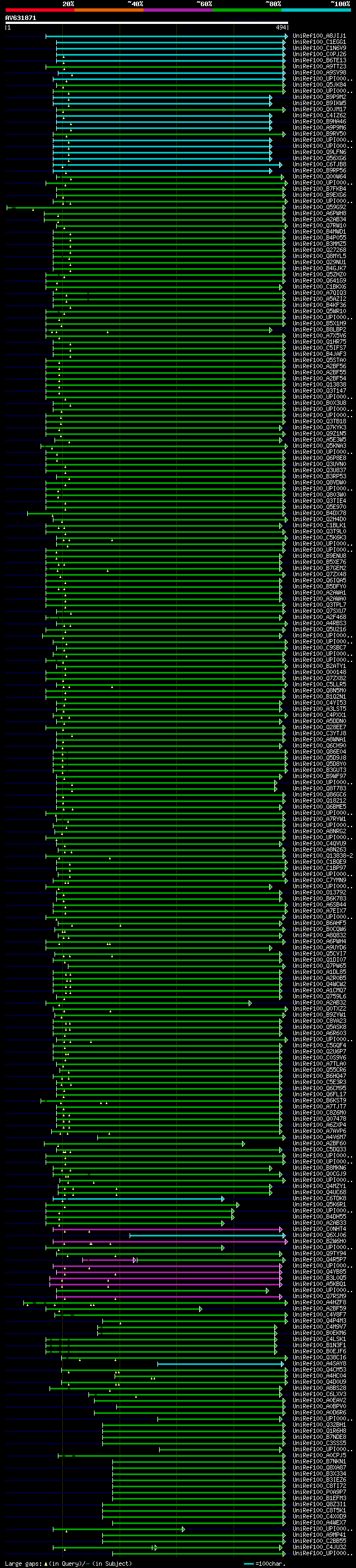Select hit label UniRef100_A2BF60
Viewport: 356px width, 1568px height.
coord(319,1143)
